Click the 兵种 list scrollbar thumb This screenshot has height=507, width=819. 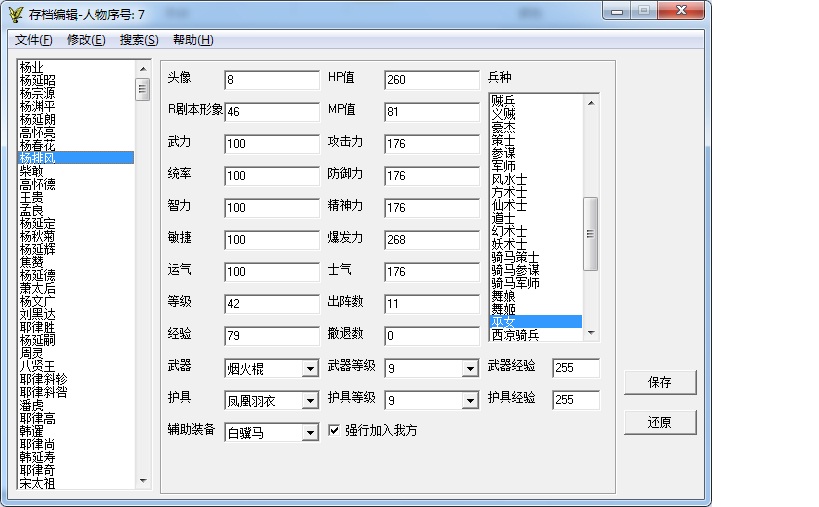[591, 233]
